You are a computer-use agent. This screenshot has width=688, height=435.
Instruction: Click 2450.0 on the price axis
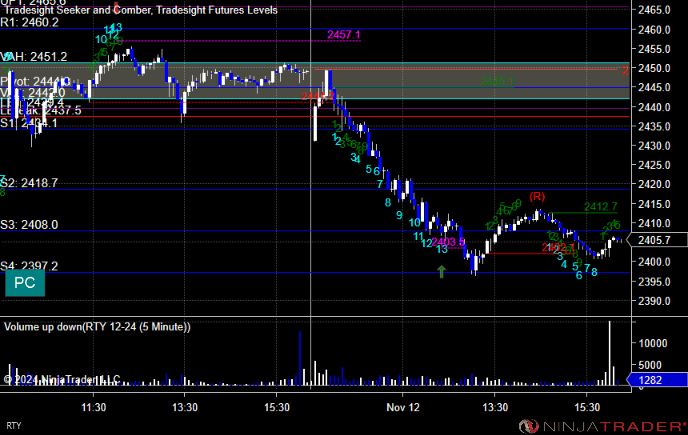tap(654, 68)
